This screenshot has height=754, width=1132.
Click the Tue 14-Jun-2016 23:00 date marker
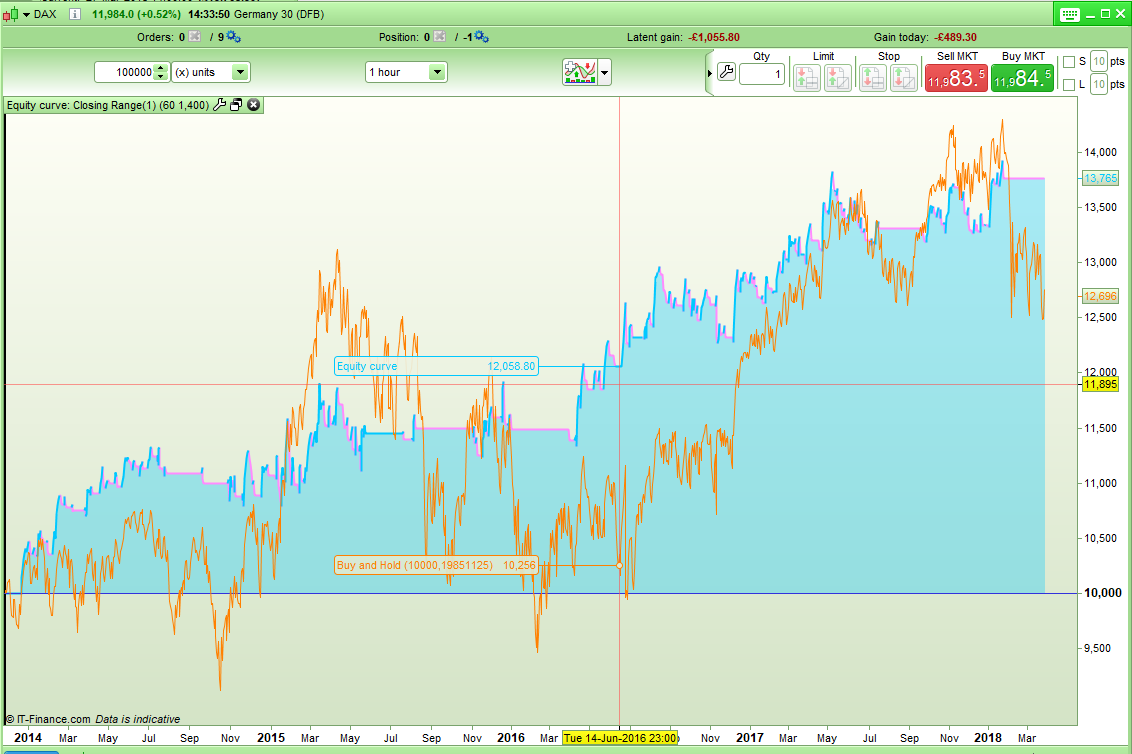click(620, 737)
